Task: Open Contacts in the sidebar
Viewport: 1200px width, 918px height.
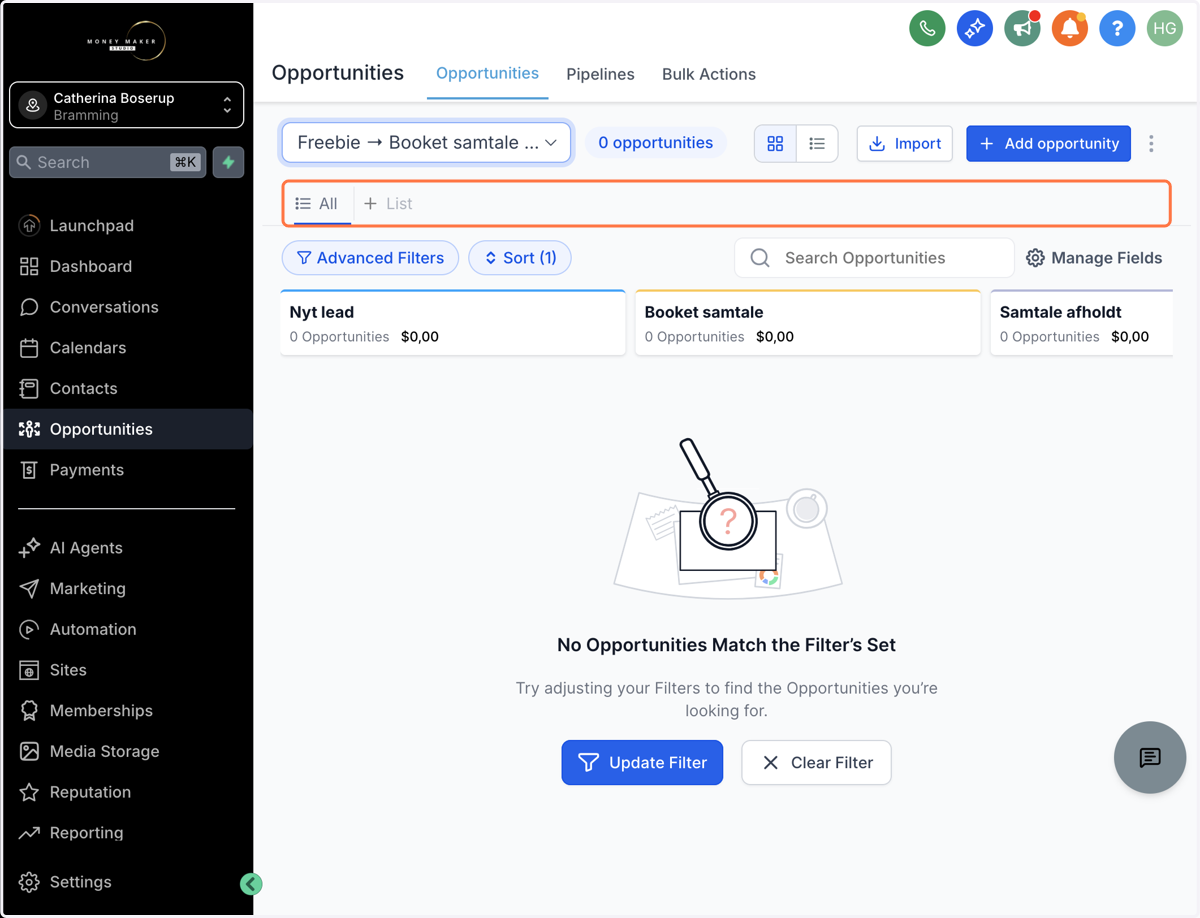Action: pyautogui.click(x=126, y=388)
